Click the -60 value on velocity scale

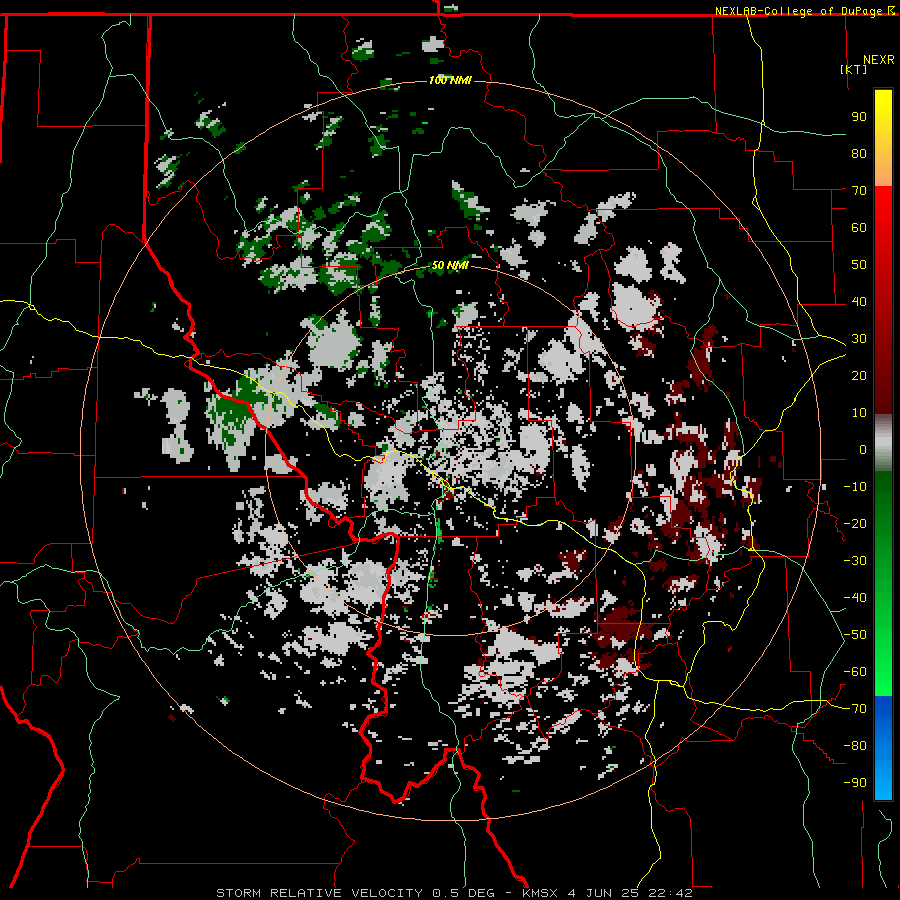point(855,672)
